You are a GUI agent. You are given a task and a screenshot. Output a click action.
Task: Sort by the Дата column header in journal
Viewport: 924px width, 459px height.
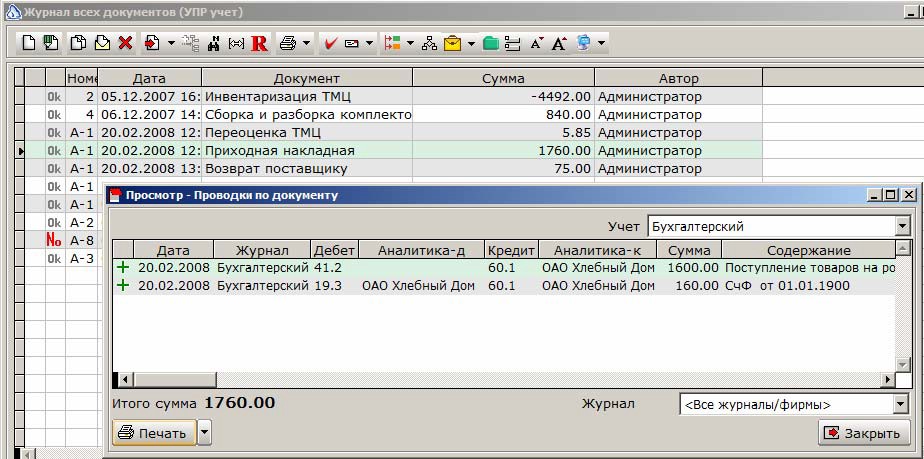tap(150, 78)
